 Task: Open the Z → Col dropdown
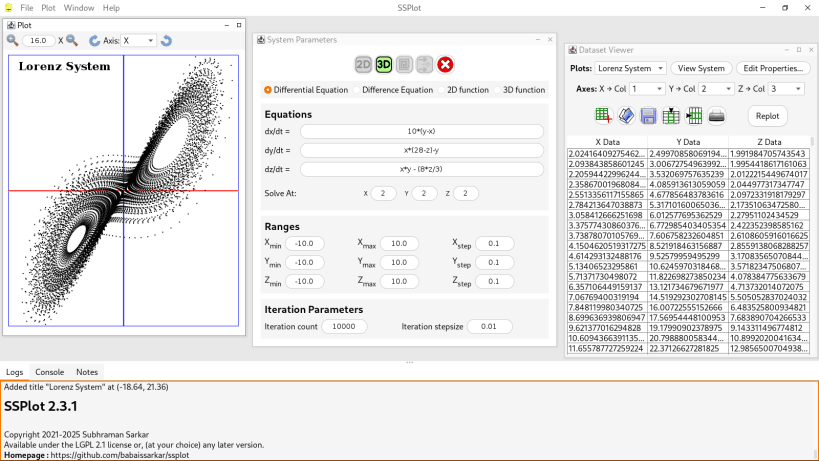[x=786, y=89]
